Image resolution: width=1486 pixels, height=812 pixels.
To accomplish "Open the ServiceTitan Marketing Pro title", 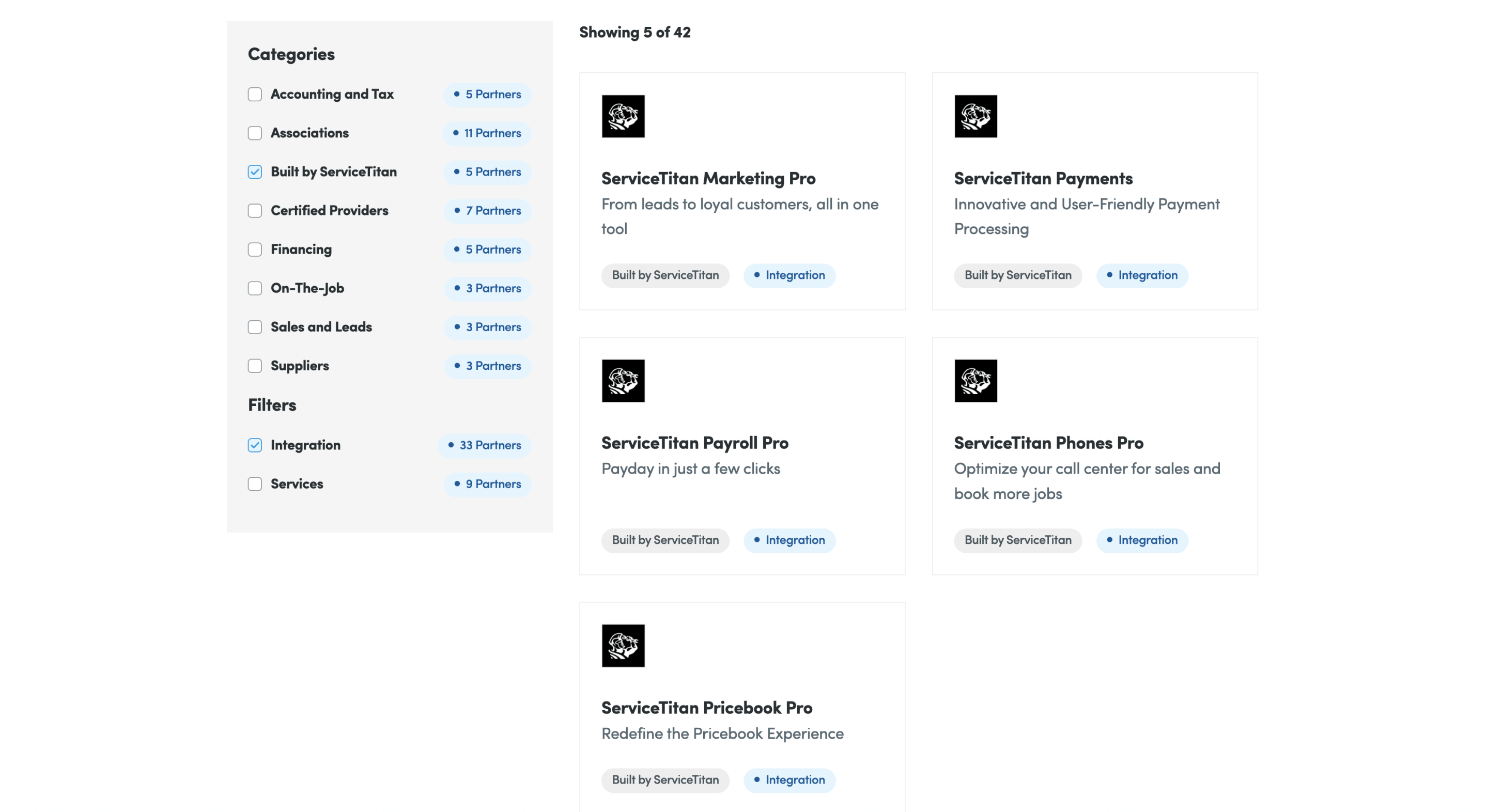I will (x=708, y=178).
